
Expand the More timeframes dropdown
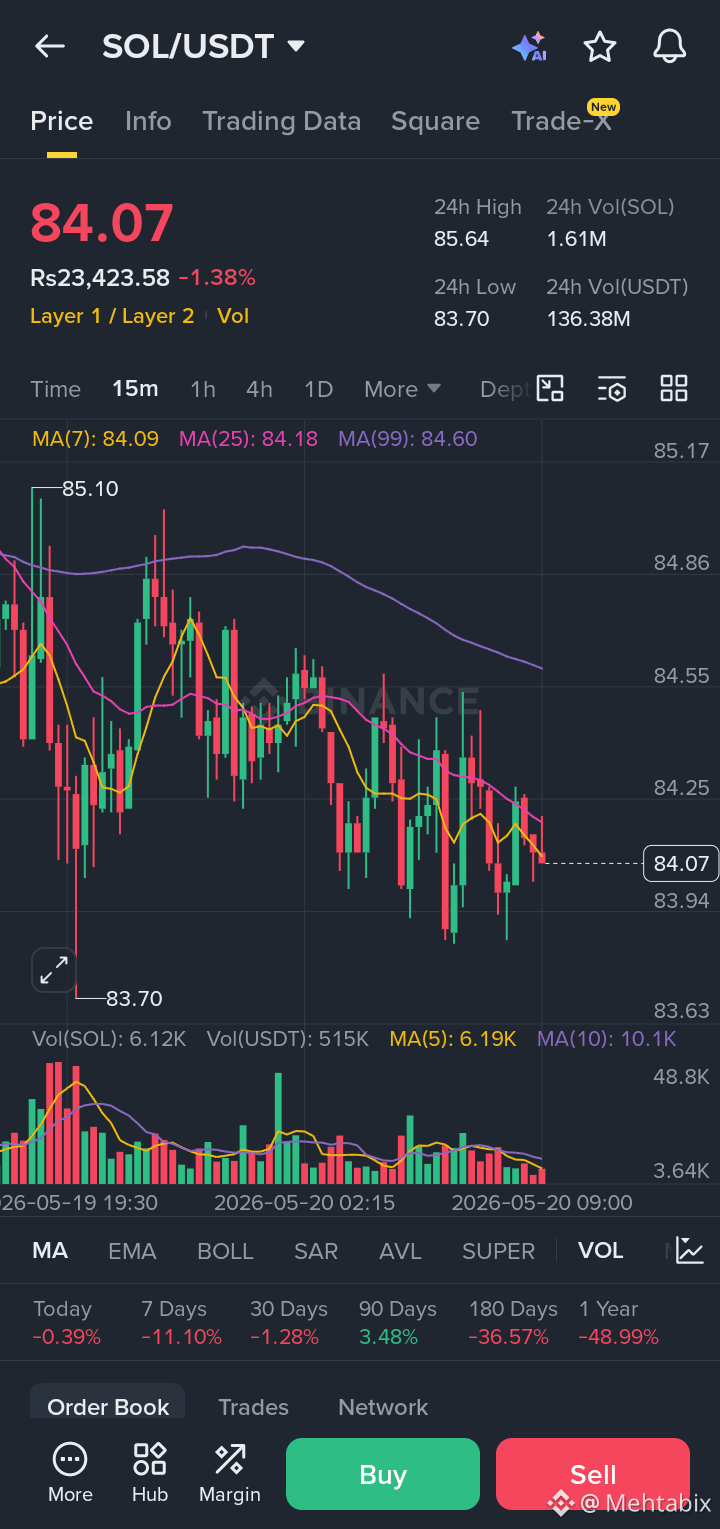tap(402, 389)
